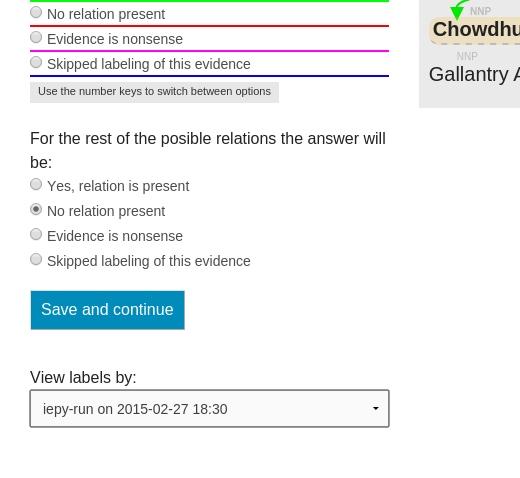This screenshot has width=520, height=478.
Task: Open the "View labels by" dropdown
Action: click(209, 408)
